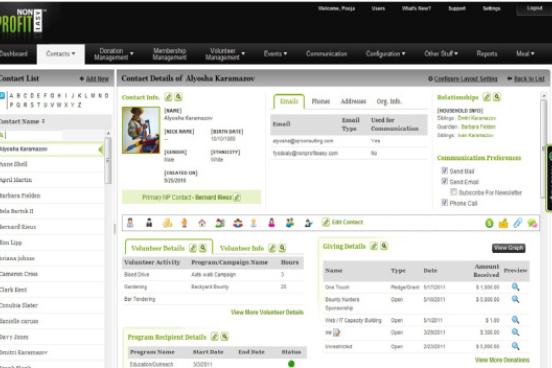Screen dimensions: 552x368
Task: Click the contact list vertical scrollbar
Action: (108, 161)
